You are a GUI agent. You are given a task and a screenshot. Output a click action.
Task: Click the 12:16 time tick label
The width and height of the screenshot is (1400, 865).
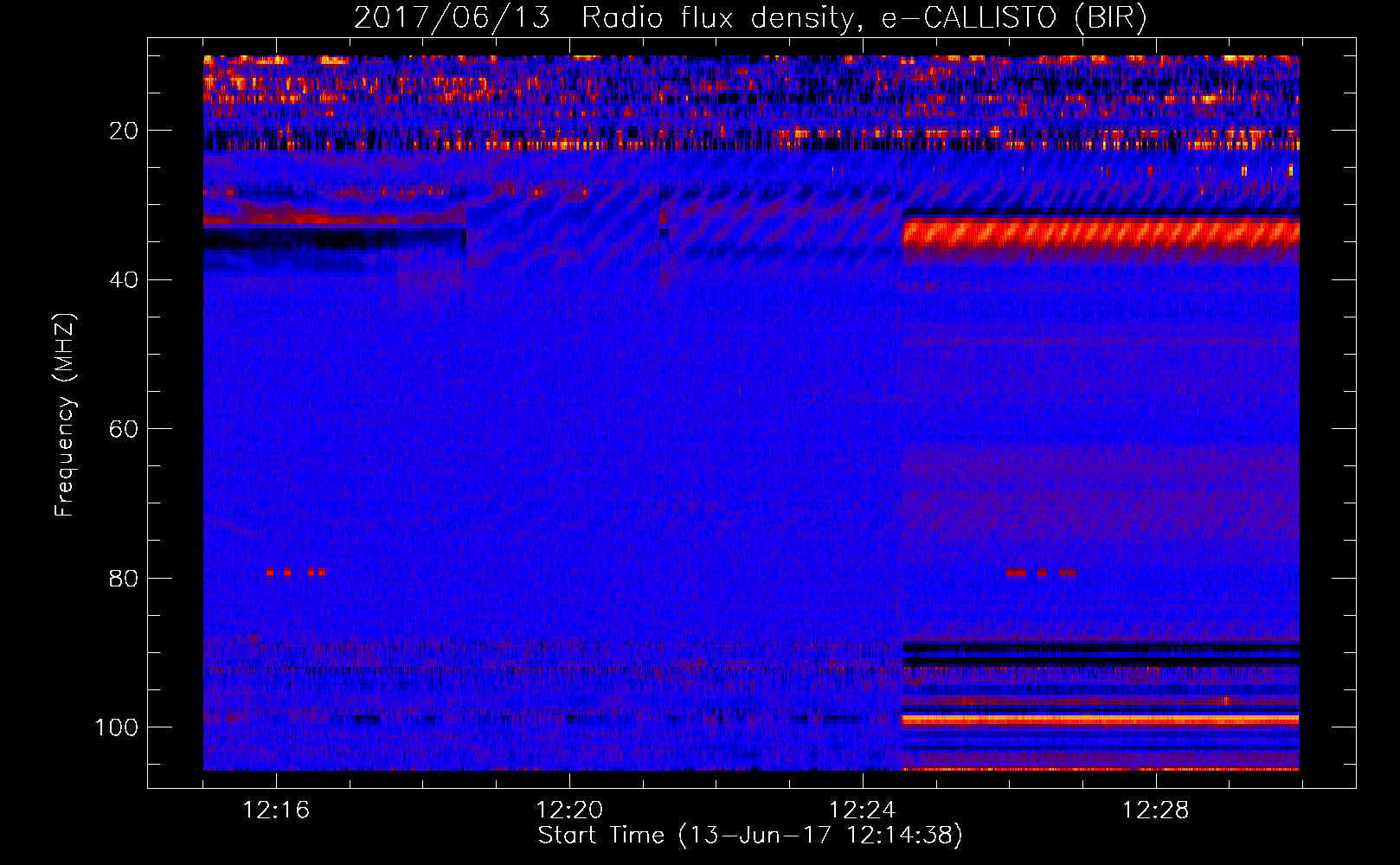point(276,811)
